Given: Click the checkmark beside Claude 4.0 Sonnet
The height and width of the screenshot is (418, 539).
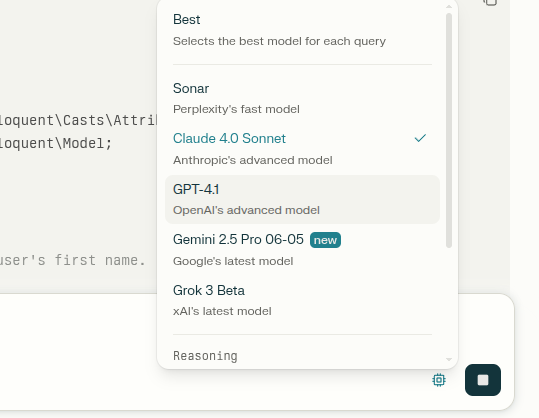Looking at the screenshot, I should (x=420, y=138).
